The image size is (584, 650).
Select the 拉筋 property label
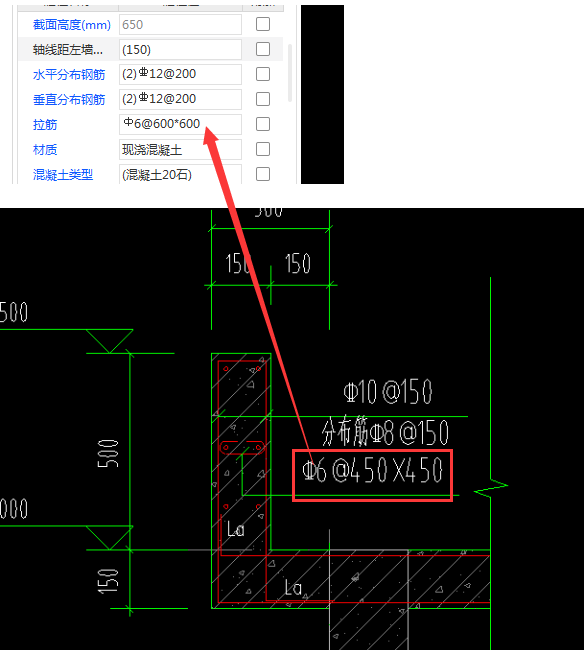[45, 124]
